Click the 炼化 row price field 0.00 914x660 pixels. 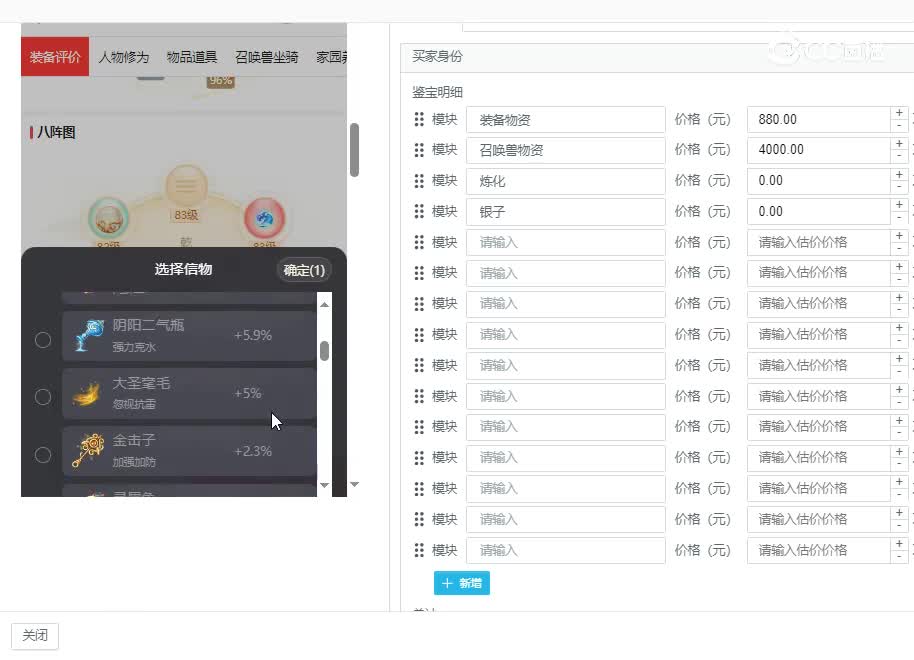[x=818, y=181]
